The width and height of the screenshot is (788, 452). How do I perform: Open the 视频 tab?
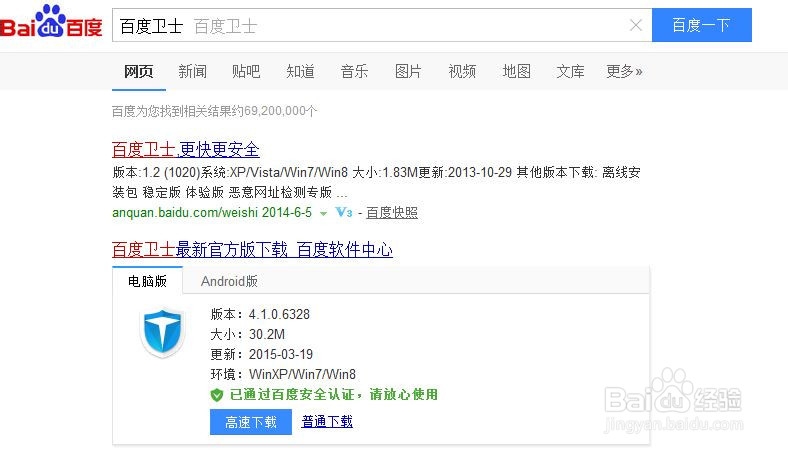(x=462, y=71)
